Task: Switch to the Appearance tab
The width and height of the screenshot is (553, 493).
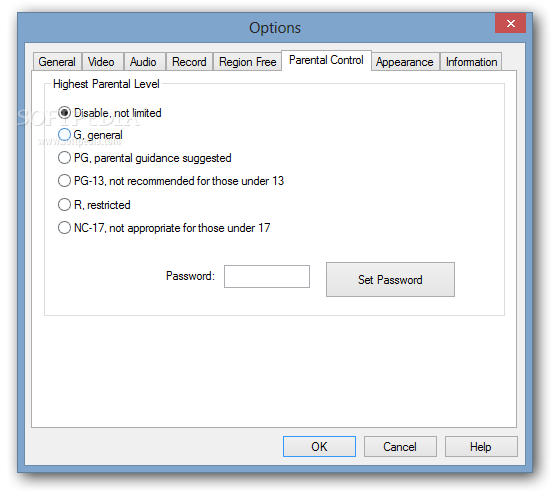Action: [x=405, y=62]
